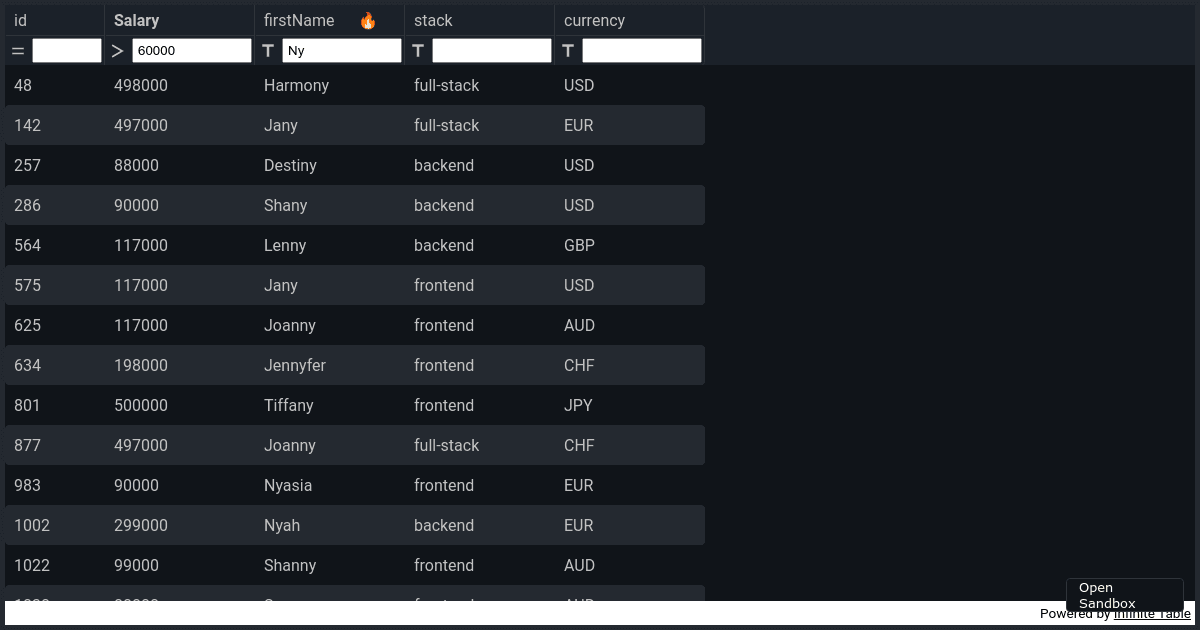Open the equals operator icon for id filter
This screenshot has width=1200, height=630.
[x=18, y=50]
